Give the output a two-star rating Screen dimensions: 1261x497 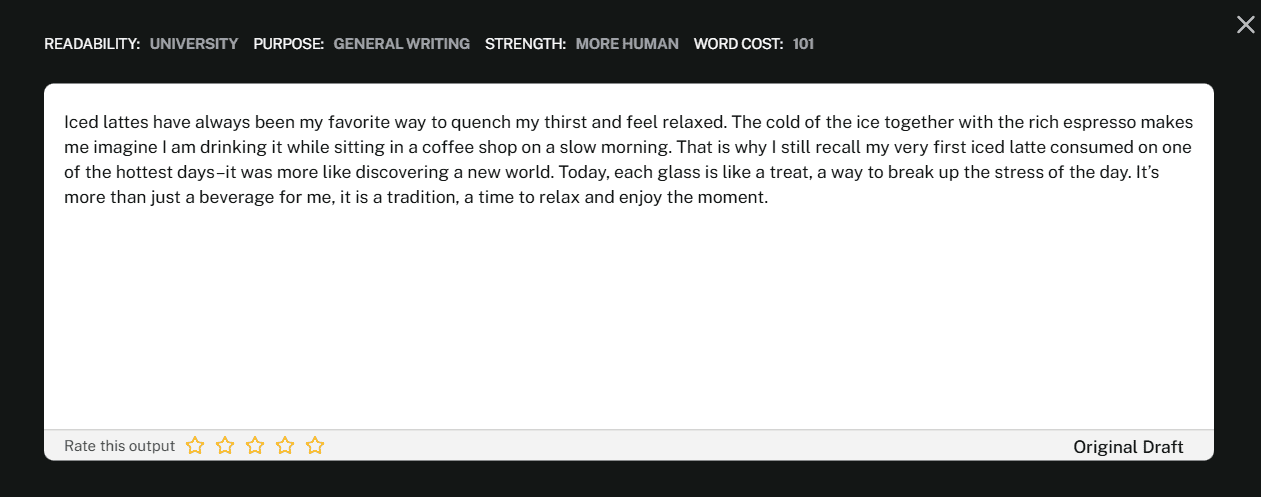point(225,446)
